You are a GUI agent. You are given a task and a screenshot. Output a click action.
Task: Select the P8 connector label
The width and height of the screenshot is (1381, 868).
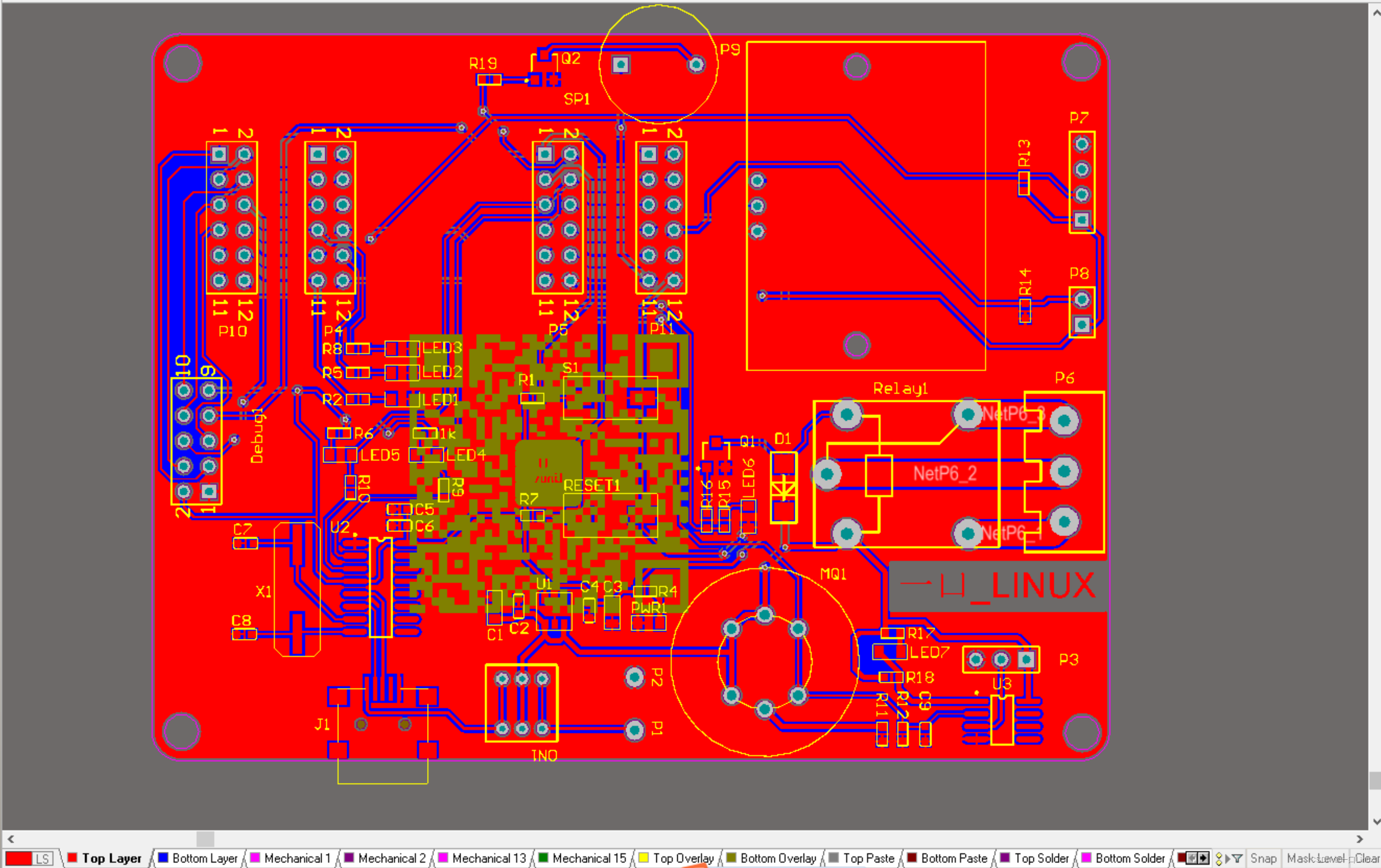pos(1079,273)
